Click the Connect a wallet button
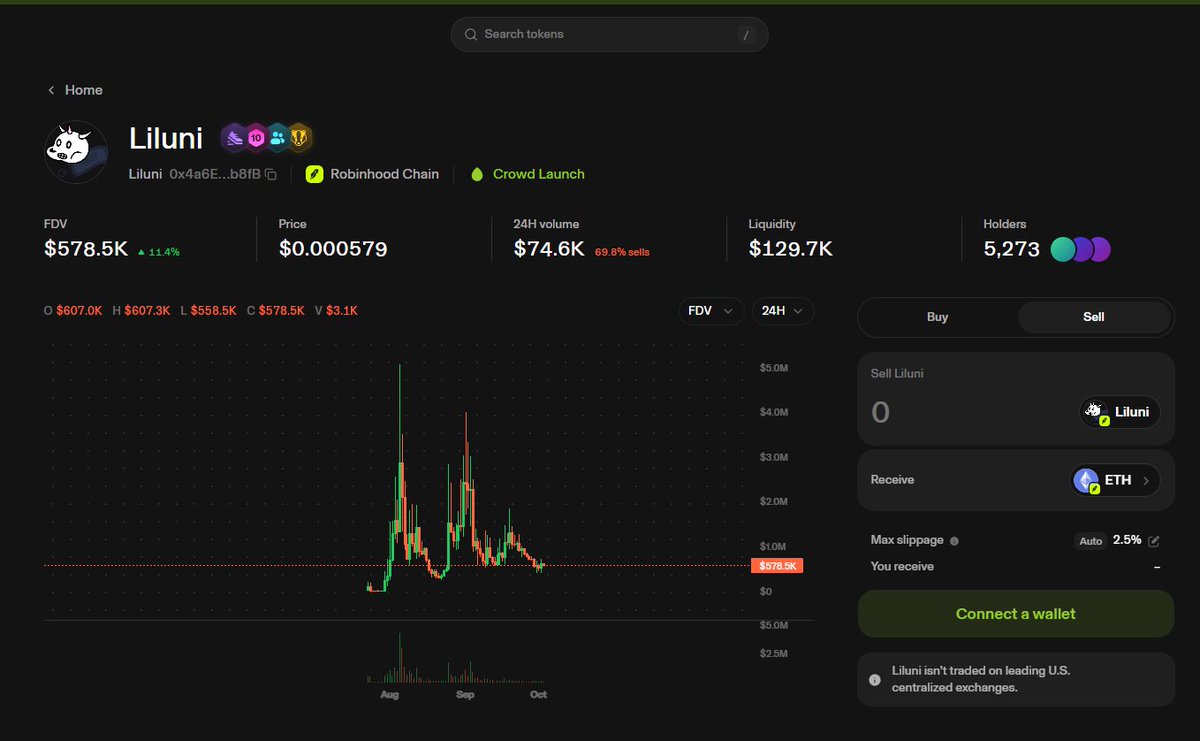 pyautogui.click(x=1016, y=614)
